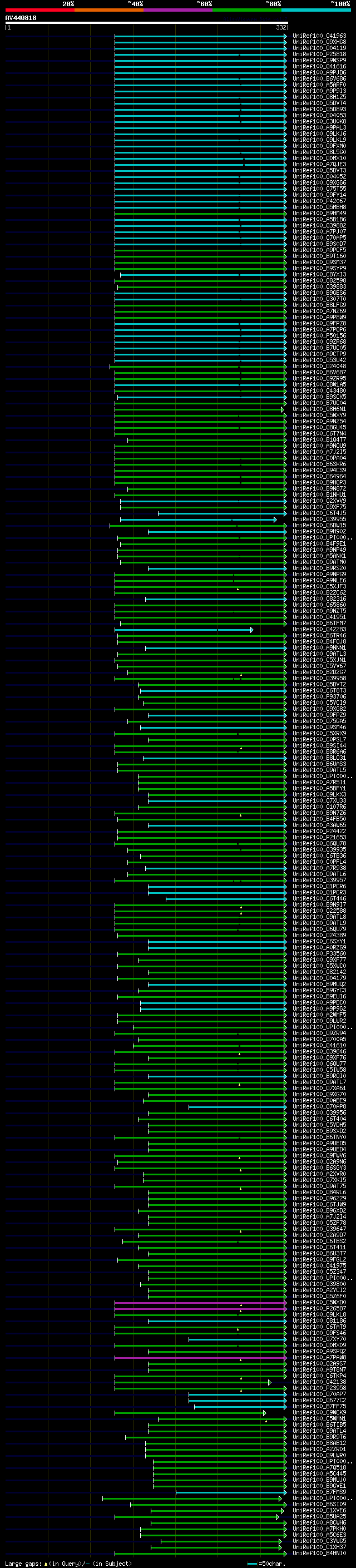Select the UniRef100_C3U0K8 label
356x1568 pixels.
(x=319, y=122)
